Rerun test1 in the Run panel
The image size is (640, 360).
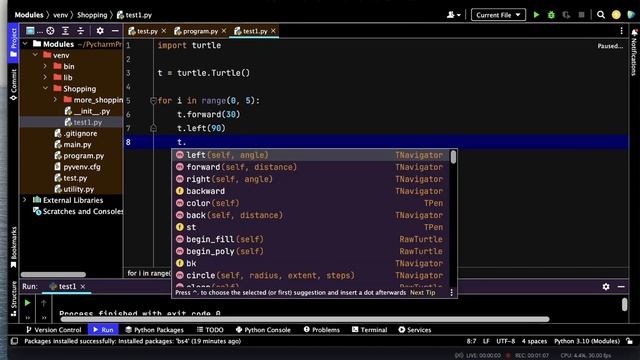coord(27,303)
